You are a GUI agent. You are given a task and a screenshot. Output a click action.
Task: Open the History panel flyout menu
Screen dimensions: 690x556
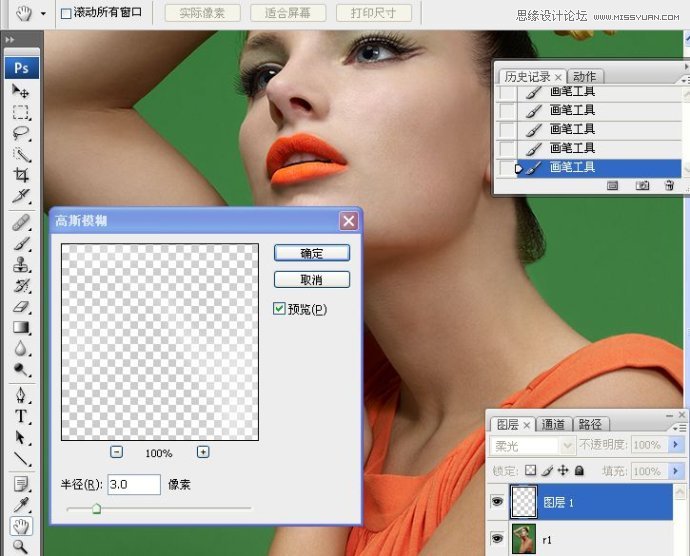pyautogui.click(x=685, y=81)
